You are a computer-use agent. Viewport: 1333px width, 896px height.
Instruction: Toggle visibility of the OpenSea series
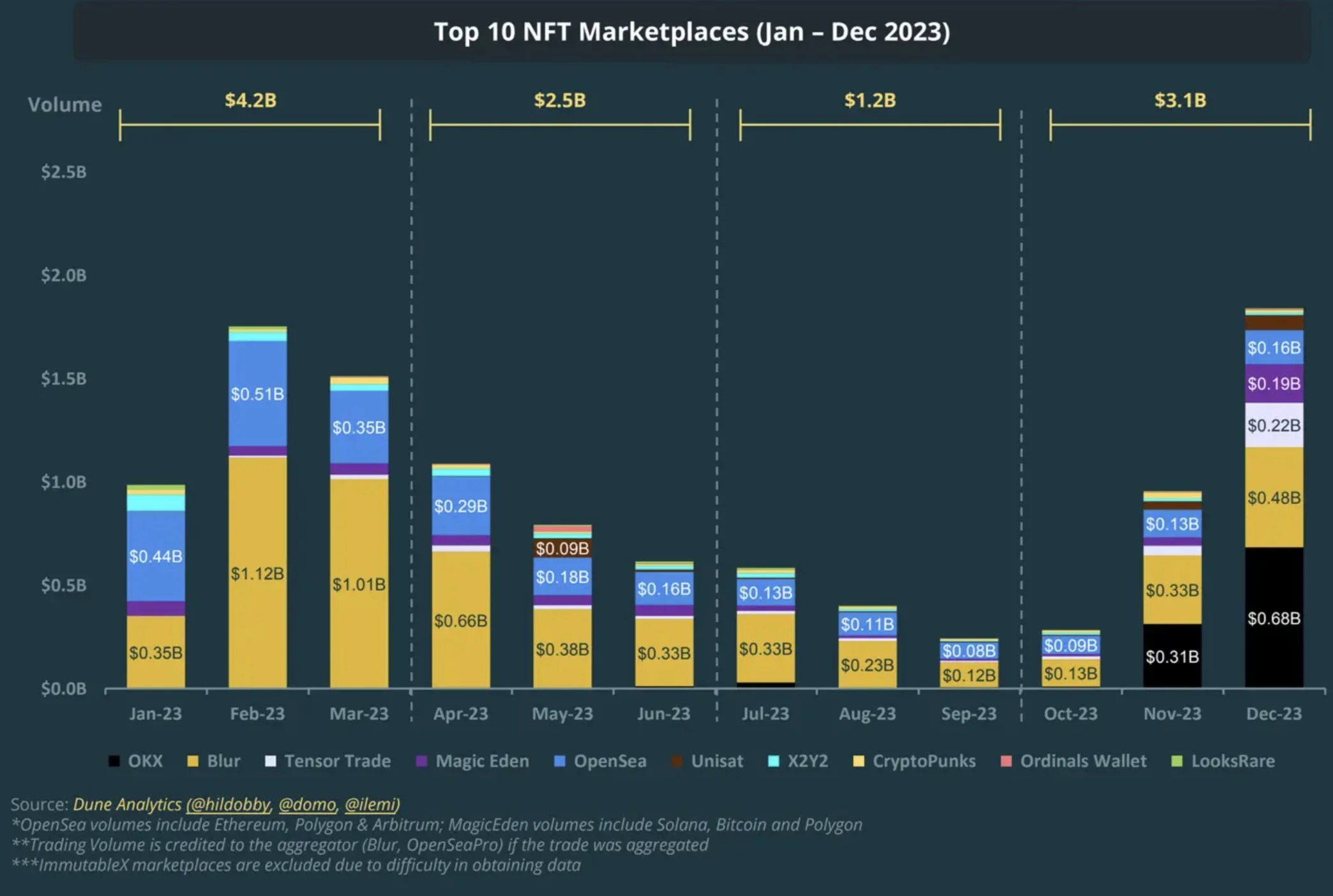(600, 761)
